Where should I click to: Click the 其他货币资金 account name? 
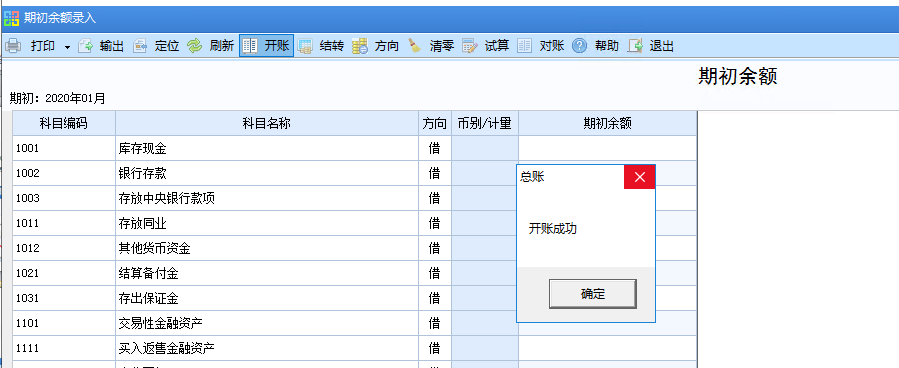pyautogui.click(x=154, y=248)
